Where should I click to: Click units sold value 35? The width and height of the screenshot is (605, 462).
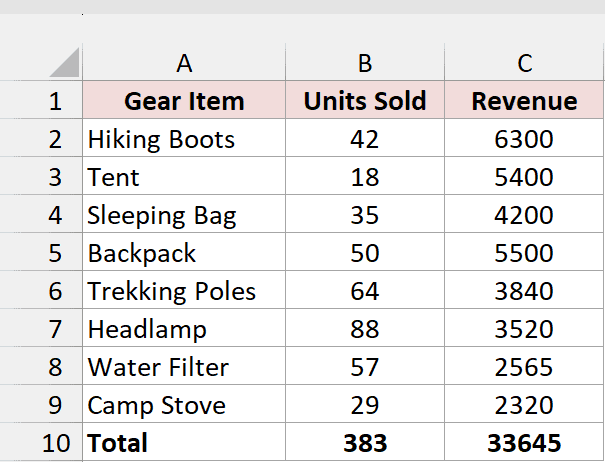365,214
